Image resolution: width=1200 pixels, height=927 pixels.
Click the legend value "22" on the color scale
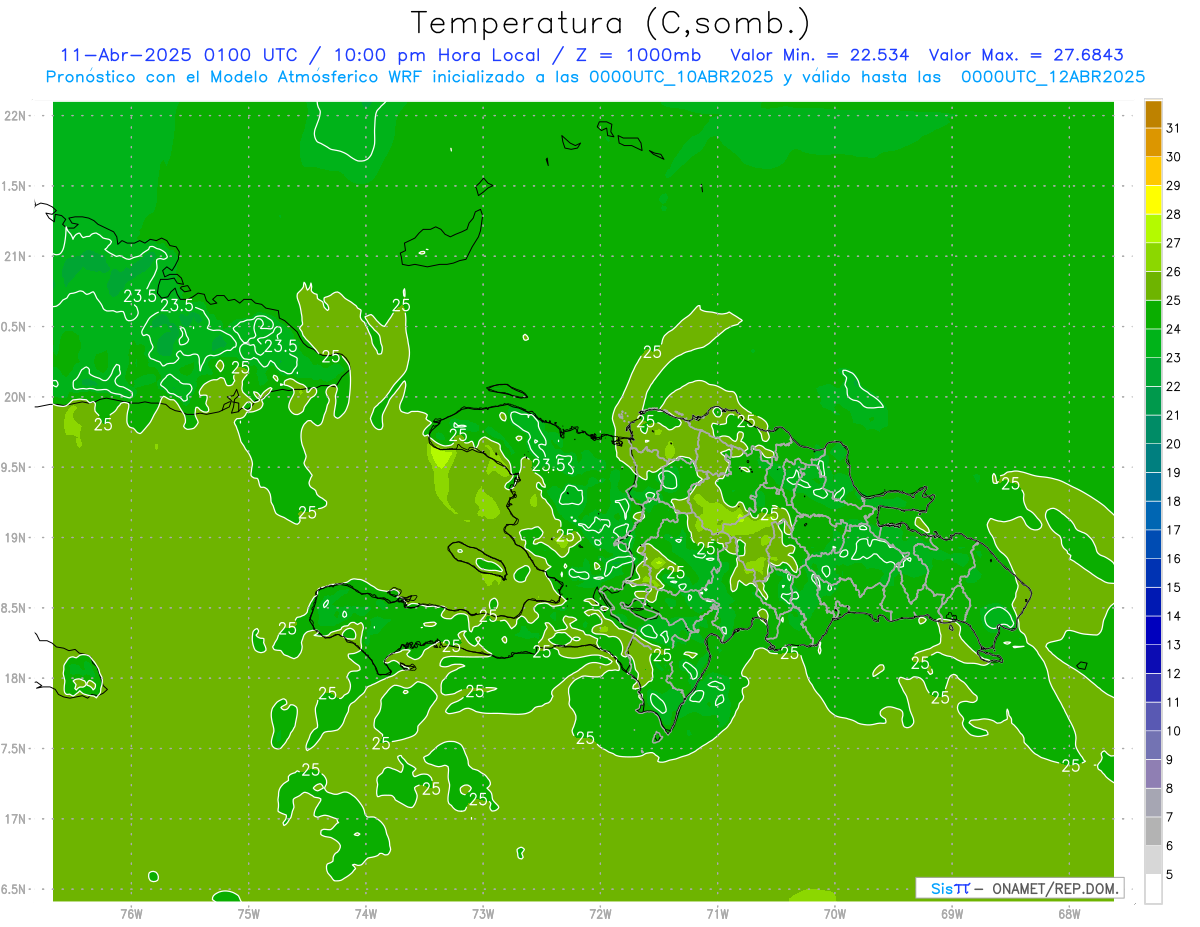1174,386
